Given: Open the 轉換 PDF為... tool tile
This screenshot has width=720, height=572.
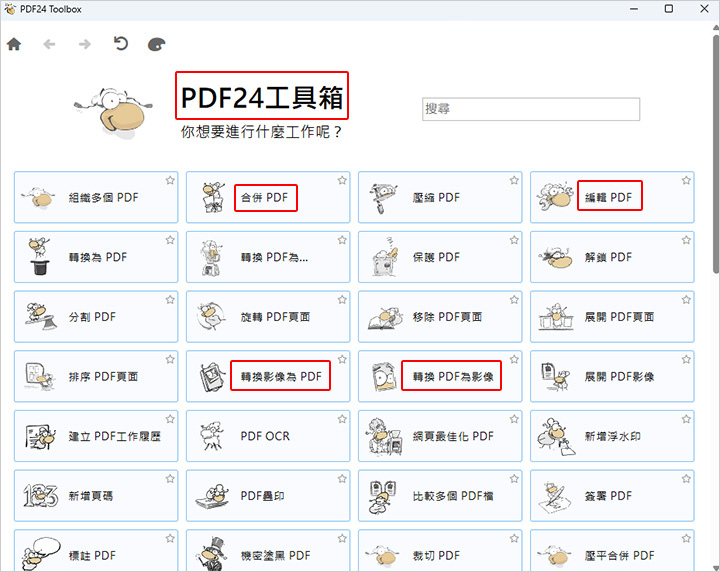Looking at the screenshot, I should point(268,257).
